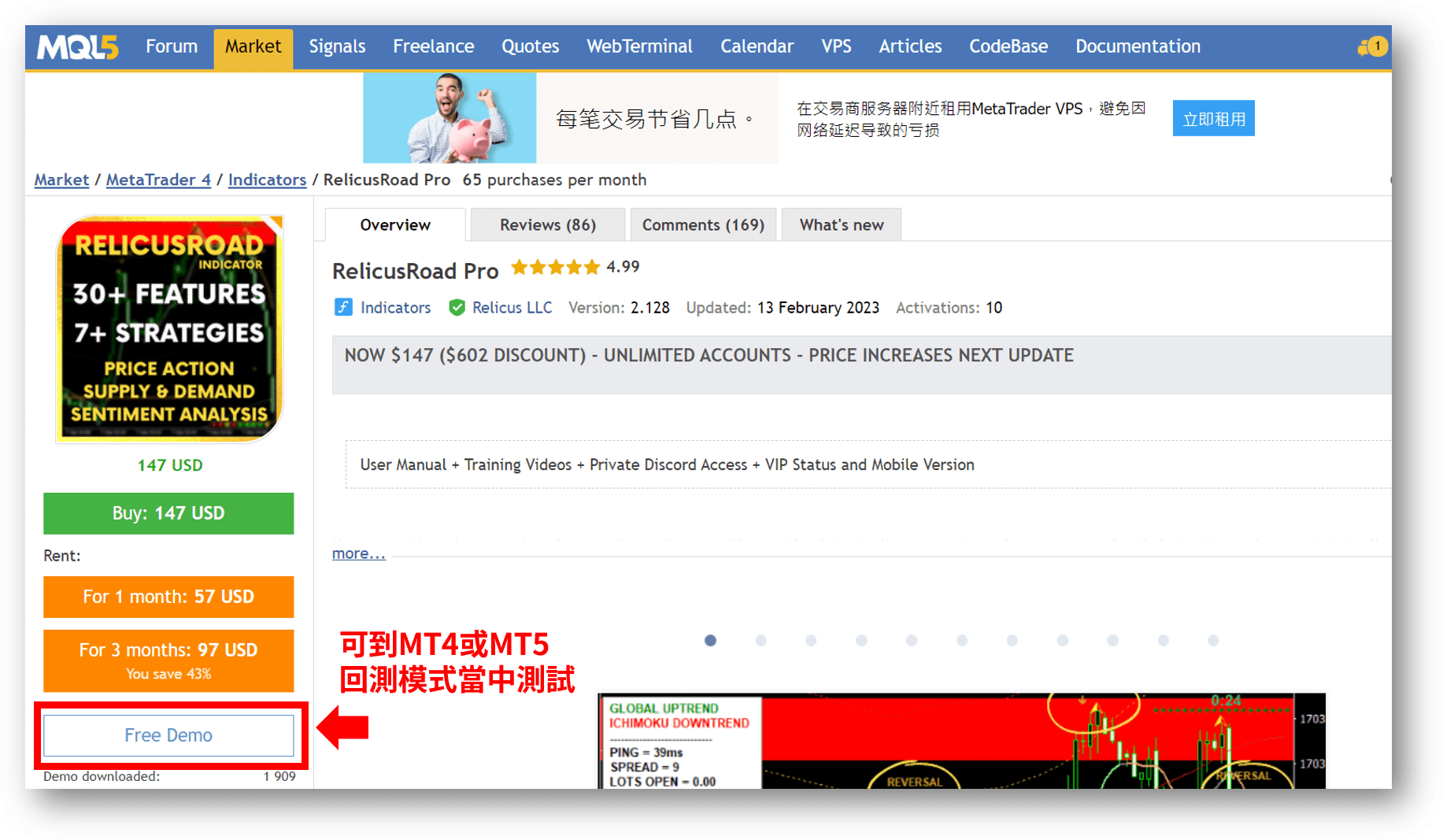Viewport: 1443px width, 840px height.
Task: Click the Buy: 147 USD button
Action: tap(168, 513)
